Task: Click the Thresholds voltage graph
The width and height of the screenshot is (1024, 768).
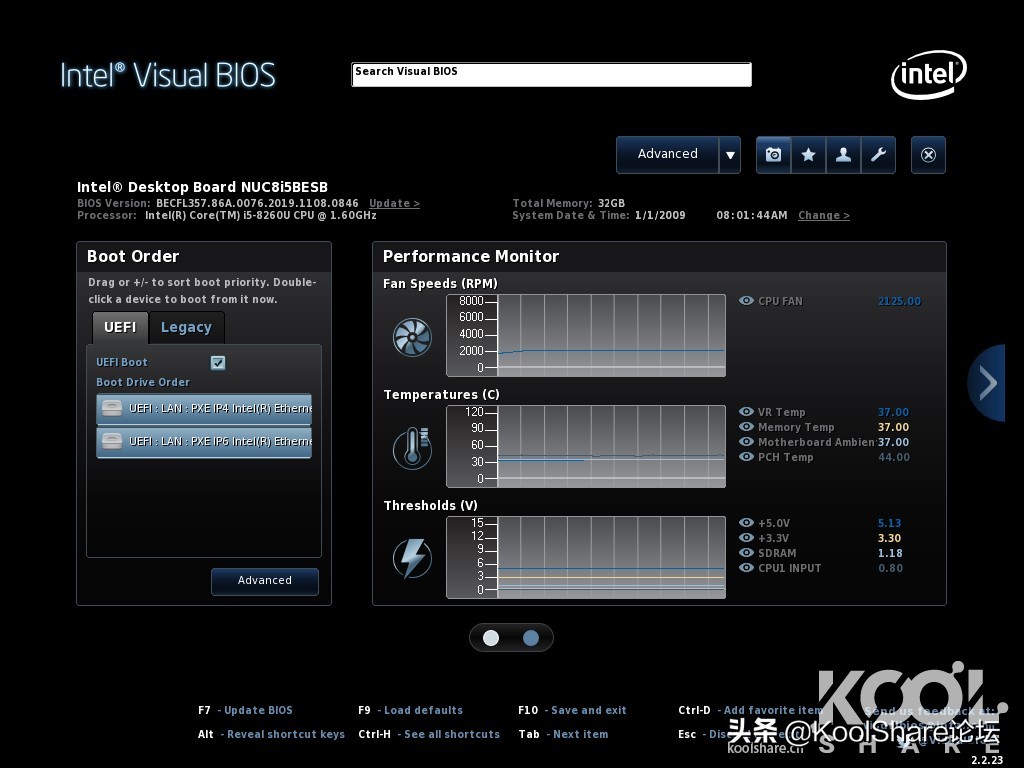Action: [x=586, y=558]
